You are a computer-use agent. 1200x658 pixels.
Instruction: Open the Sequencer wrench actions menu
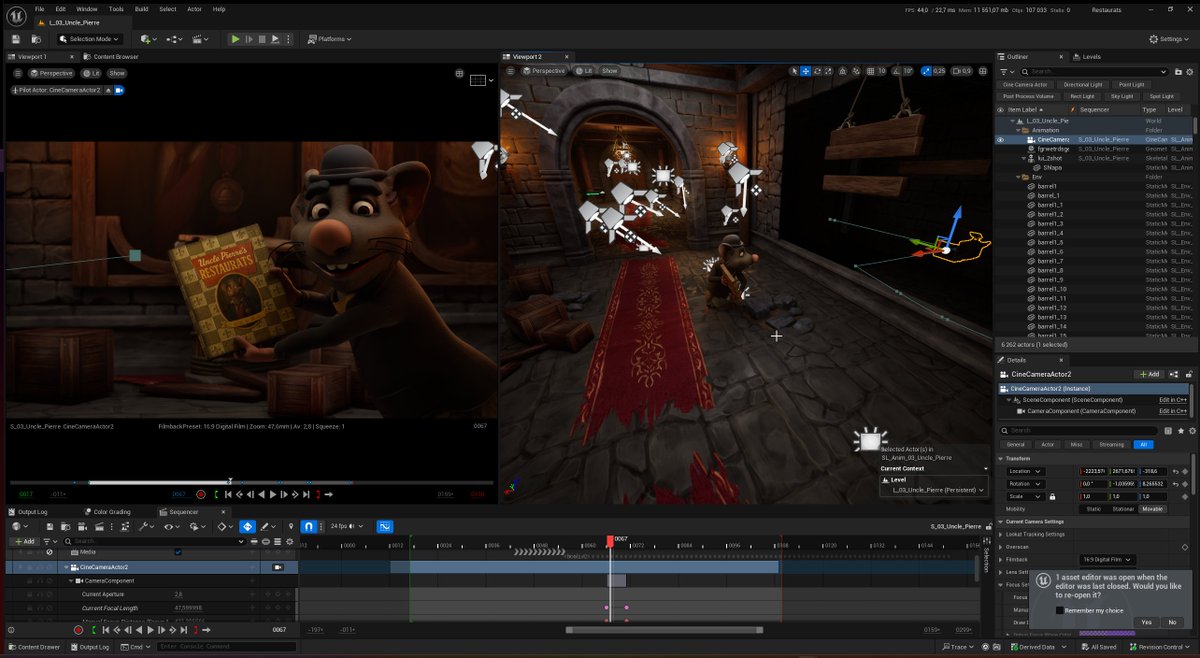(146, 526)
